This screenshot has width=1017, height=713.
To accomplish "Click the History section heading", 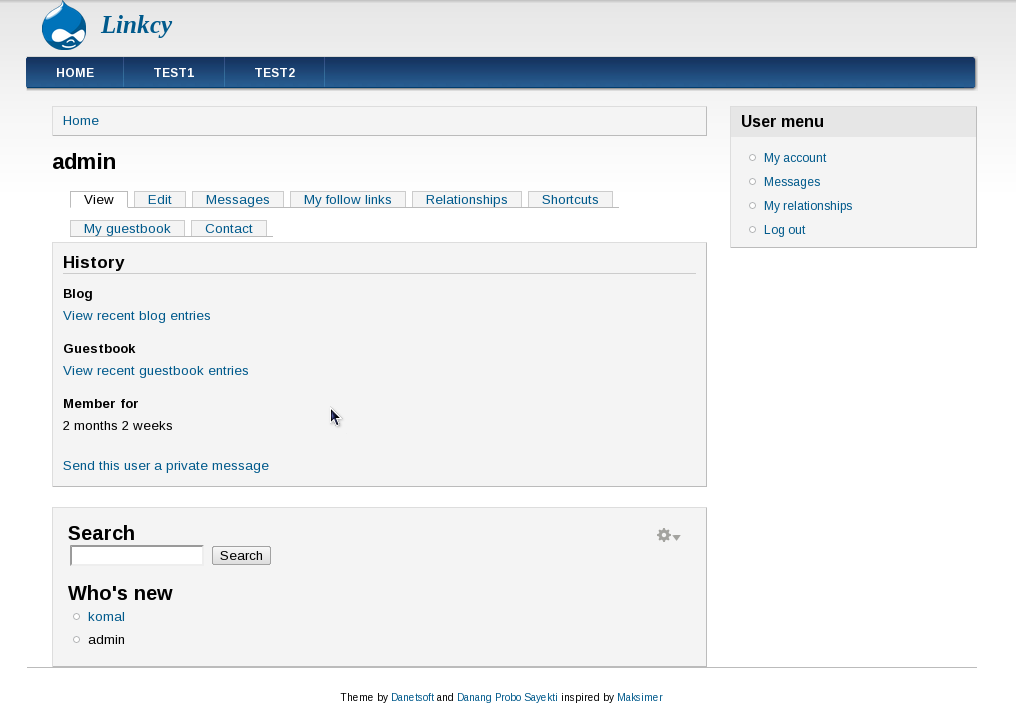I will pyautogui.click(x=93, y=262).
